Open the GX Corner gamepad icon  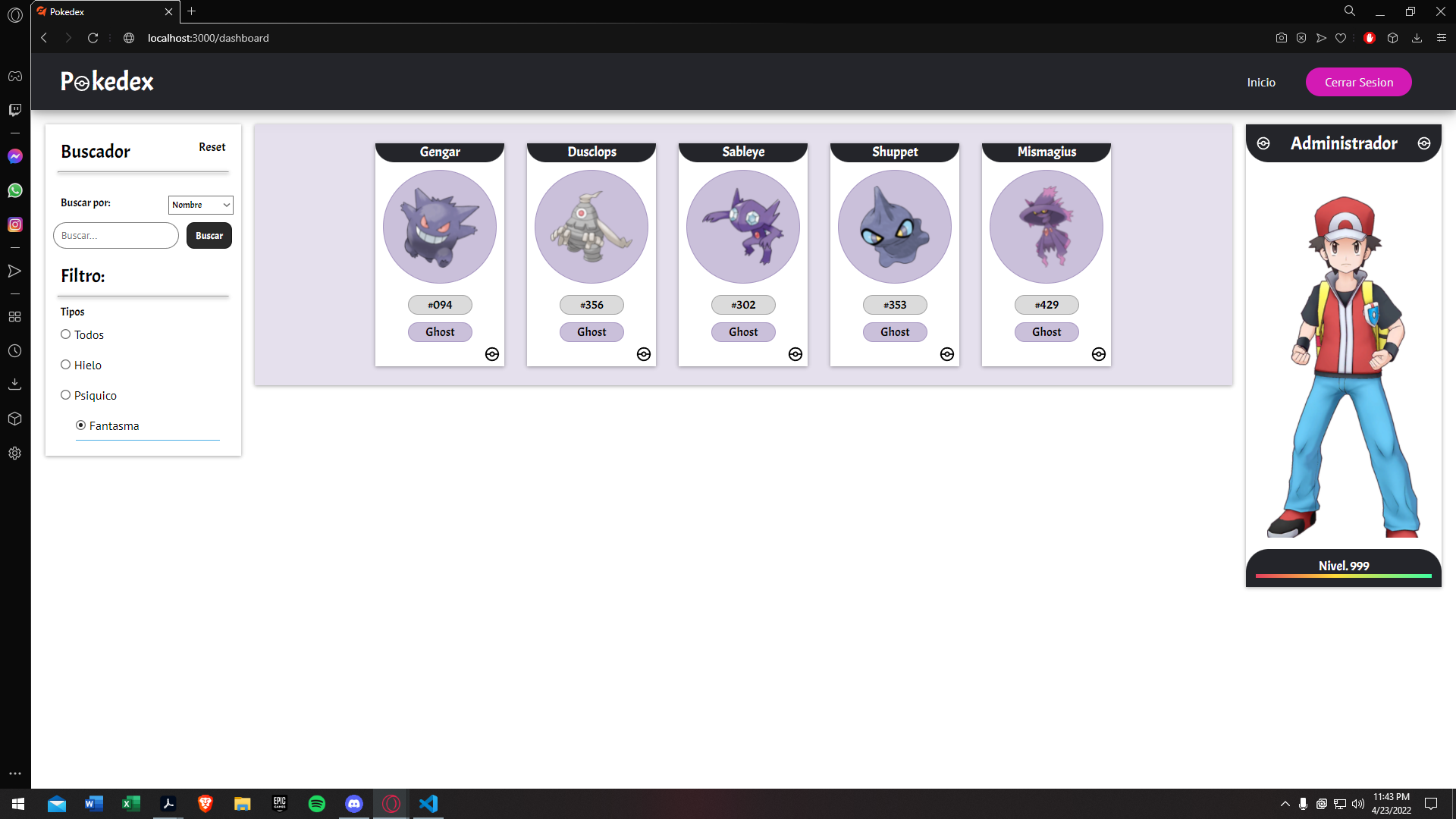pos(15,76)
